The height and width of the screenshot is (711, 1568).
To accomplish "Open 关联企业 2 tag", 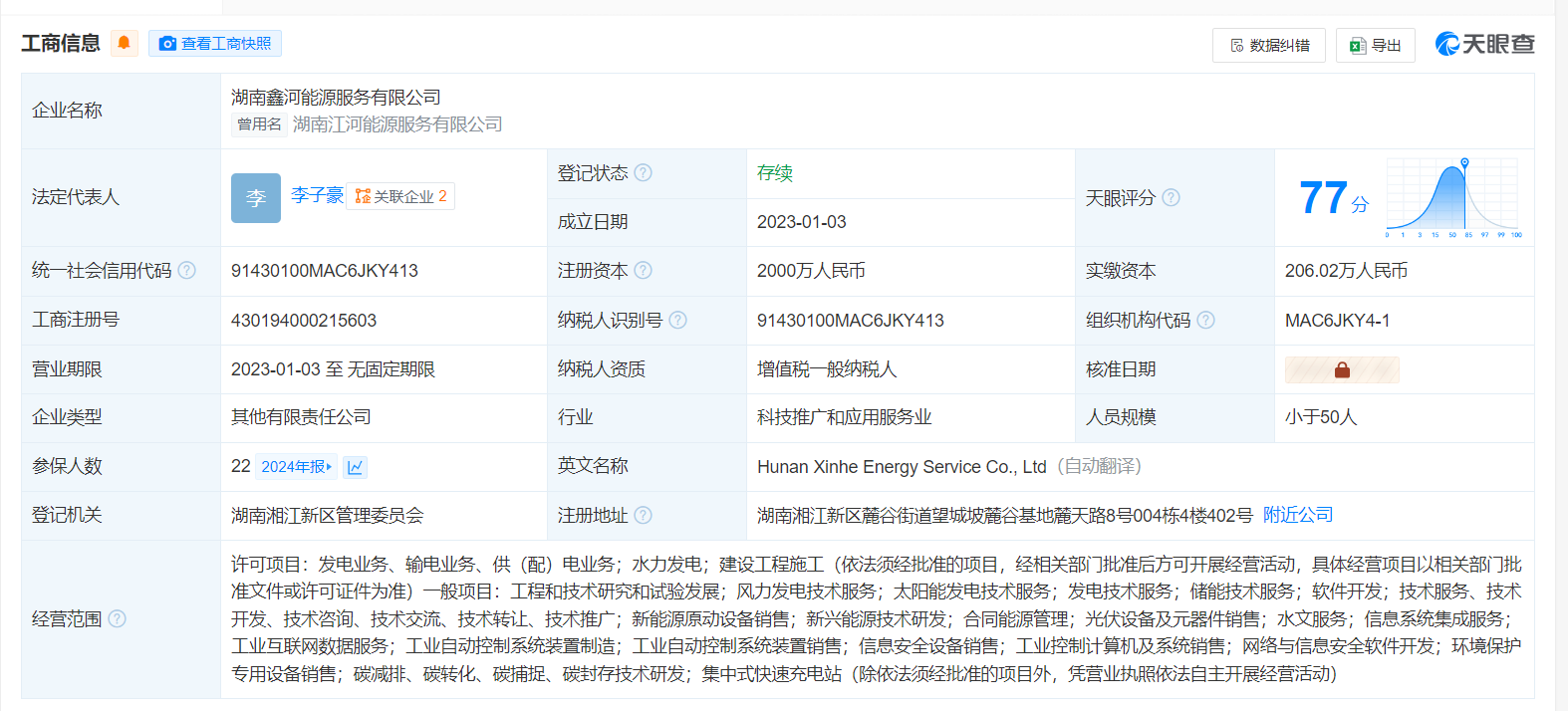I will (400, 196).
